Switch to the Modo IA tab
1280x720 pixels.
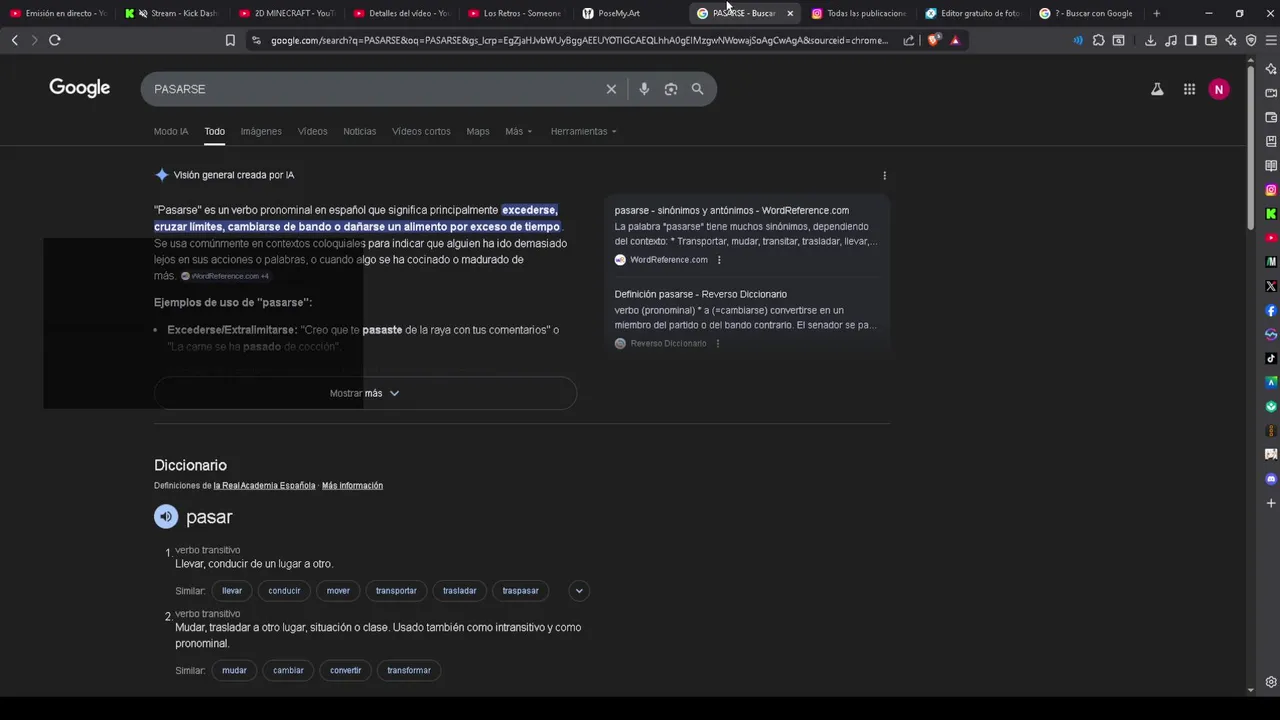pyautogui.click(x=171, y=131)
